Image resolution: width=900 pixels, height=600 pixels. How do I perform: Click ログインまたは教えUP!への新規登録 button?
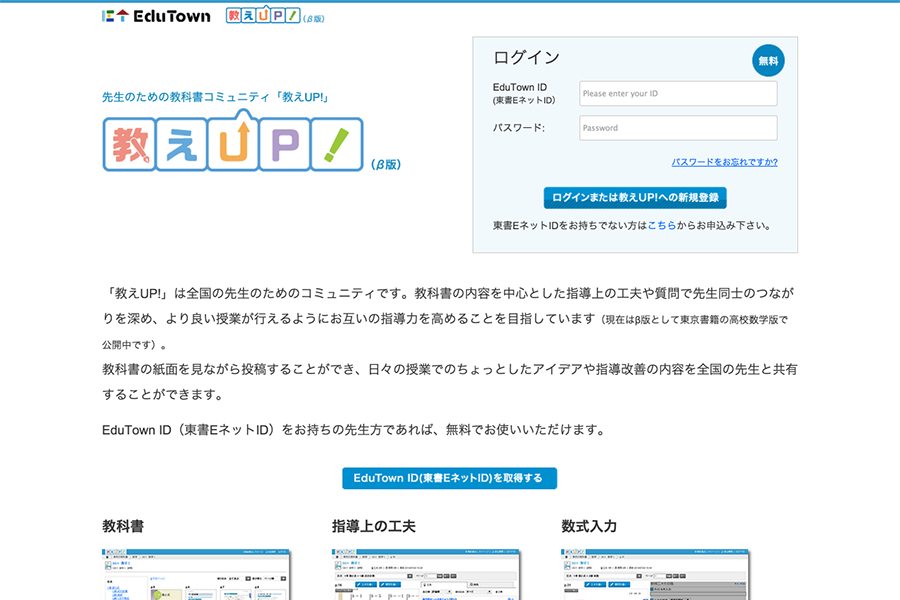(x=635, y=198)
